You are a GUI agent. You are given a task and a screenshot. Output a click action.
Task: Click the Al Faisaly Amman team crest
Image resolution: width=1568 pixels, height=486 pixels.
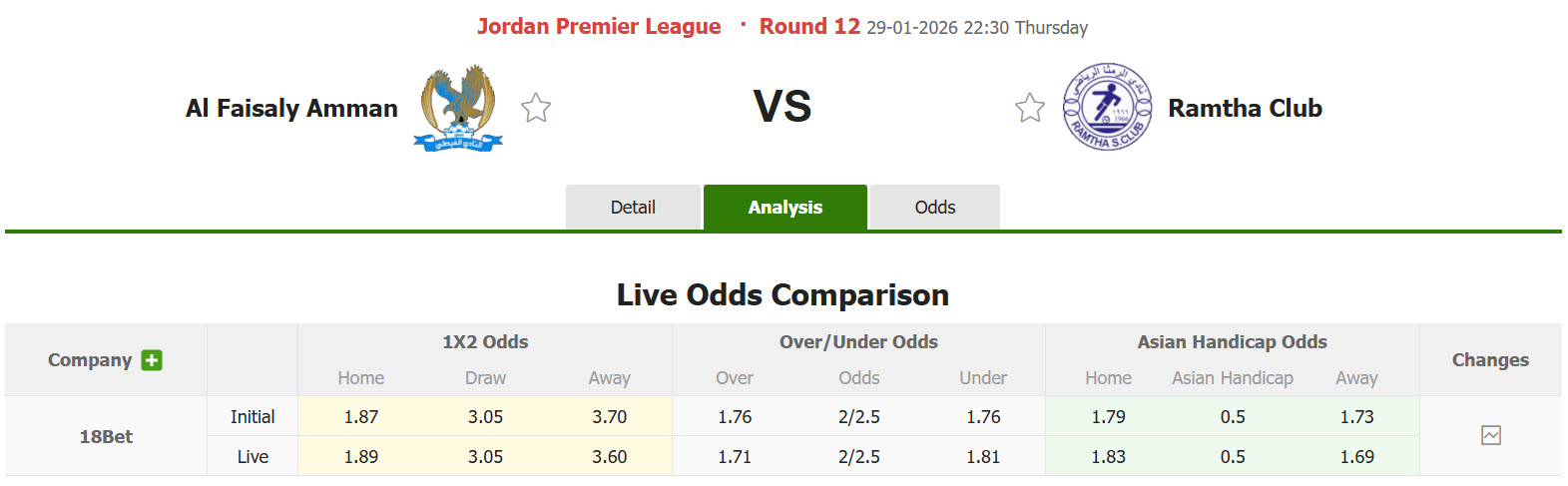458,108
